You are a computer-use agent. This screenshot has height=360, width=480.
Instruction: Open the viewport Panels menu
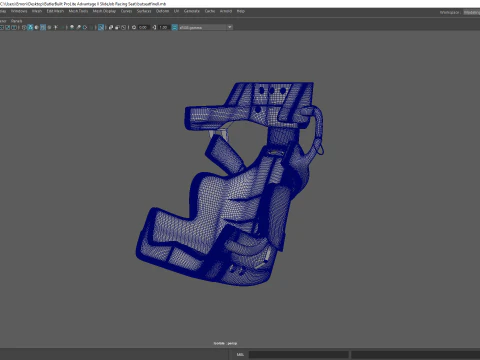[x=16, y=21]
